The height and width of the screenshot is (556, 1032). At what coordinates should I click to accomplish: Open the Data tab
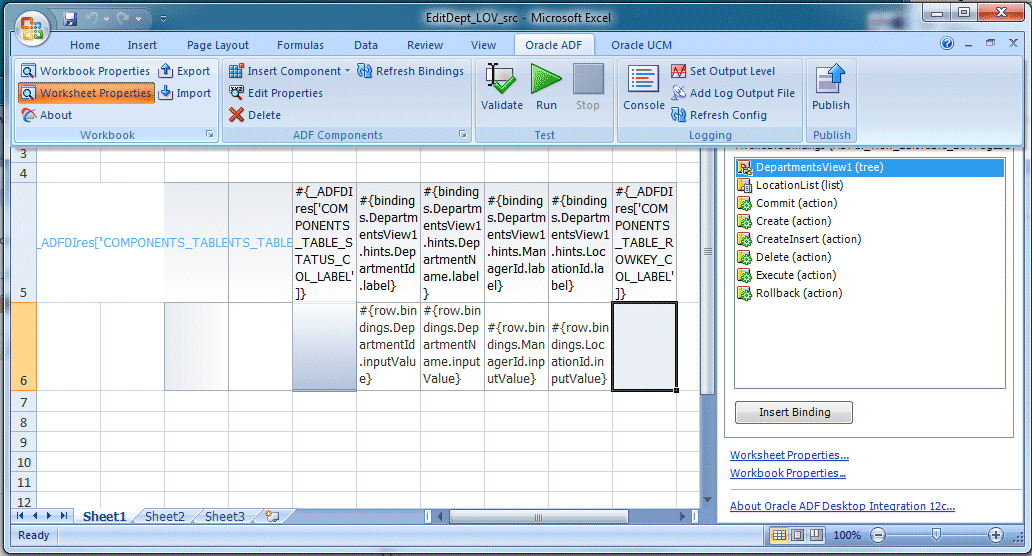[366, 45]
